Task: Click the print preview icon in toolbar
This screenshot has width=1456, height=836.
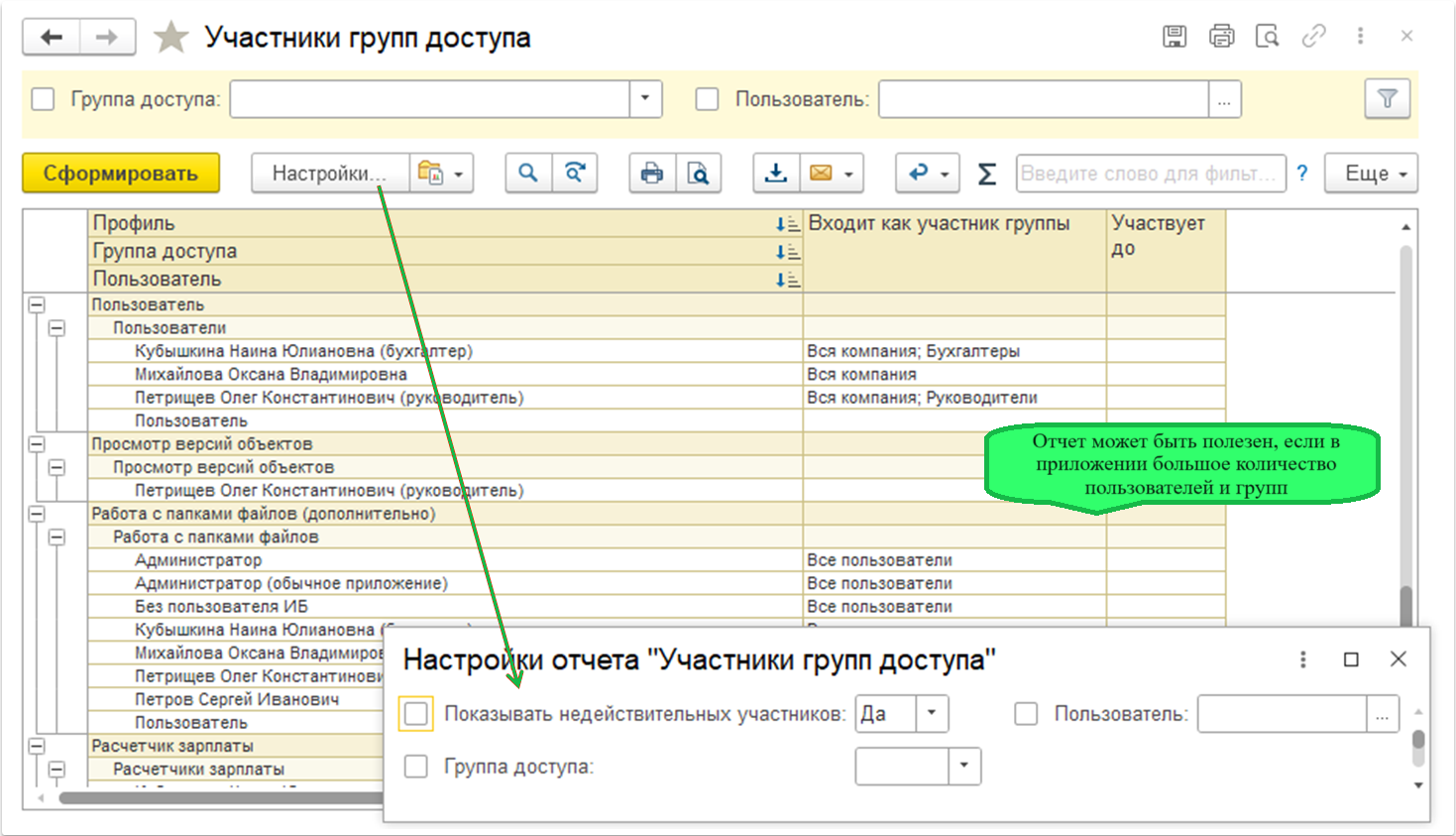Action: pyautogui.click(x=699, y=174)
